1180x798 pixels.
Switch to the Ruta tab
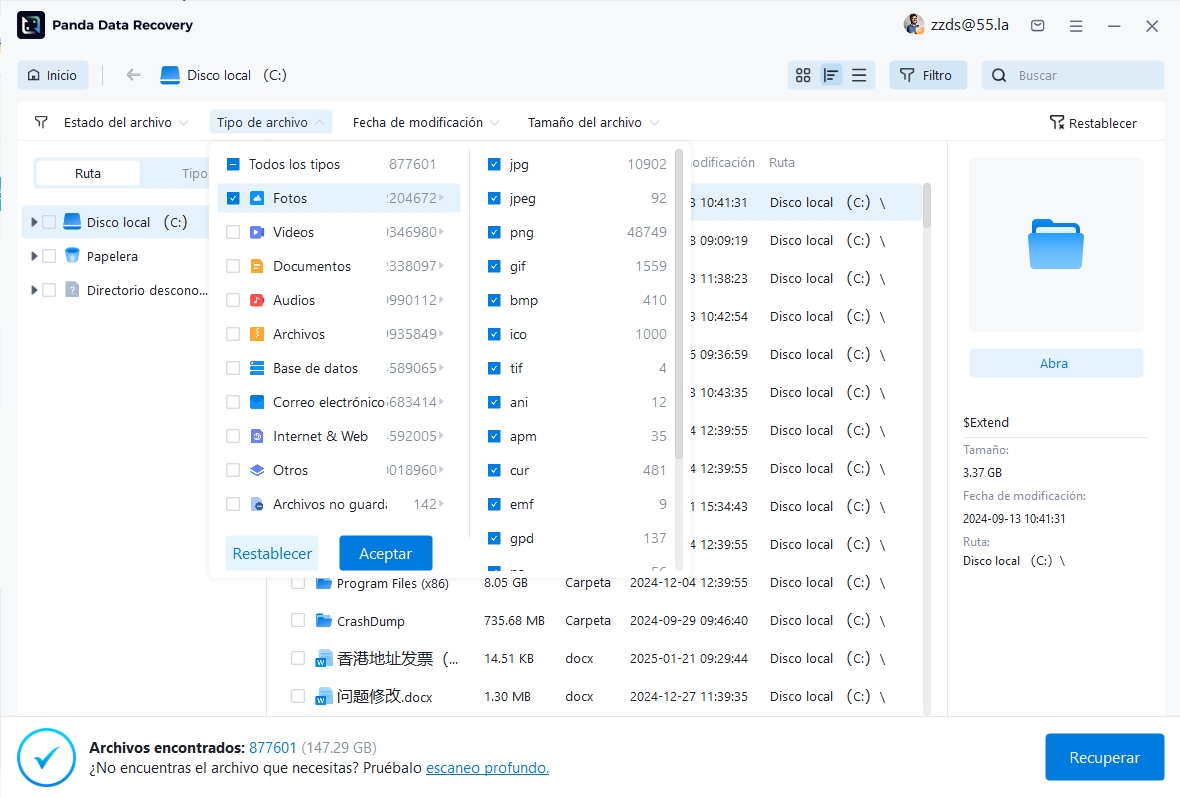click(87, 173)
